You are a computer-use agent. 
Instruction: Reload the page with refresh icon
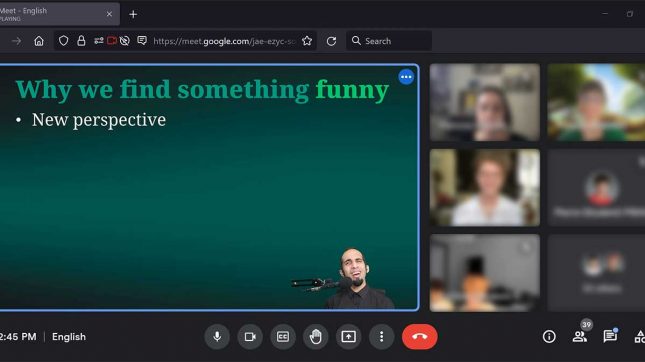pyautogui.click(x=331, y=41)
